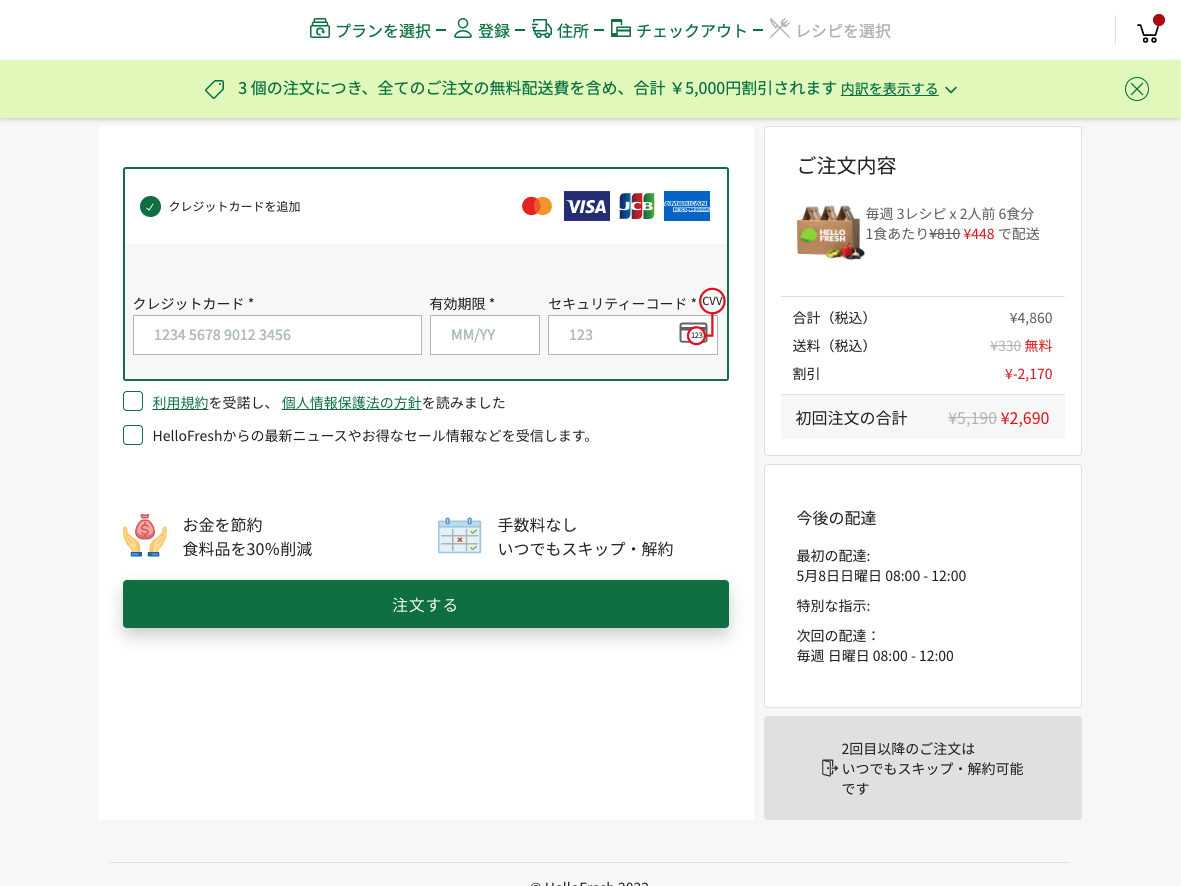This screenshot has width=1181, height=886.
Task: Expand 内訳を表示する discount details
Action: pos(890,89)
